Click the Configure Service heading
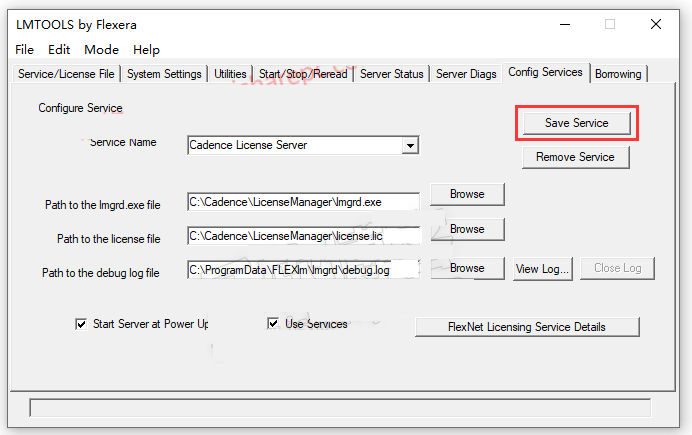This screenshot has height=435, width=692. coord(80,108)
